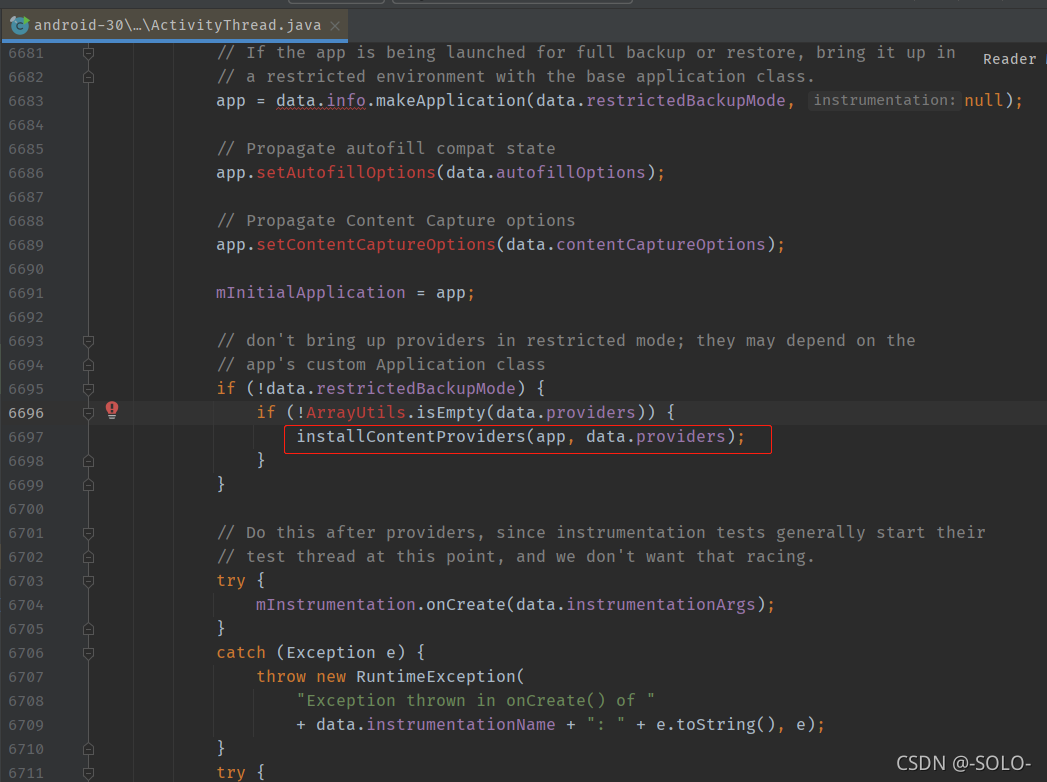Image resolution: width=1047 pixels, height=782 pixels.
Task: Collapse the comment fold at line 6693
Action: (88, 341)
